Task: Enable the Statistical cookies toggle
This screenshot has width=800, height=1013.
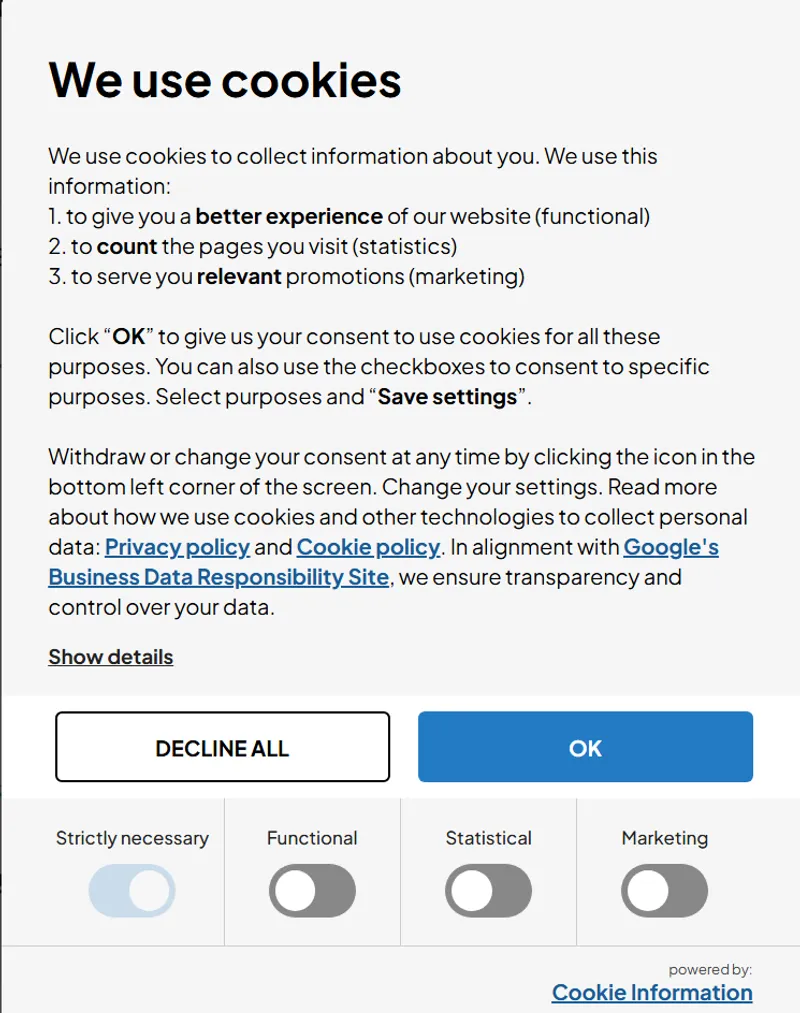Action: [488, 890]
